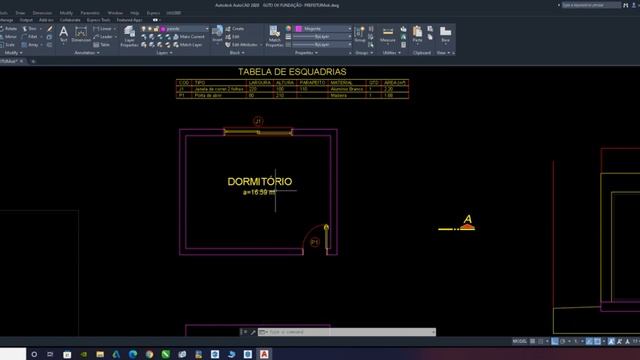Expand the Annotation panel
640x360 pixels.
[87, 53]
